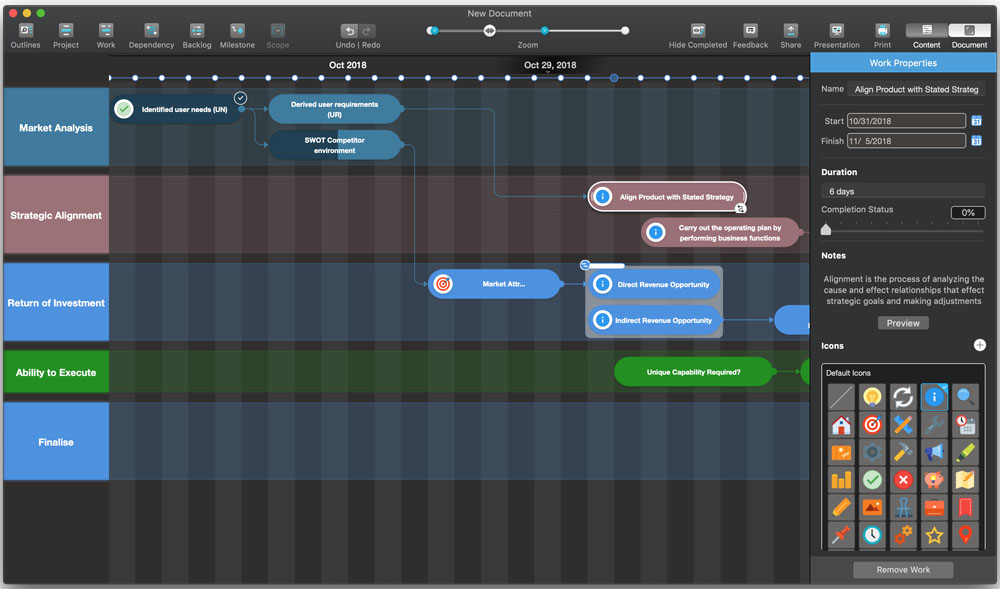Screen dimensions: 1000x589
Task: Choose the house icon in Default Icons
Action: tap(841, 425)
